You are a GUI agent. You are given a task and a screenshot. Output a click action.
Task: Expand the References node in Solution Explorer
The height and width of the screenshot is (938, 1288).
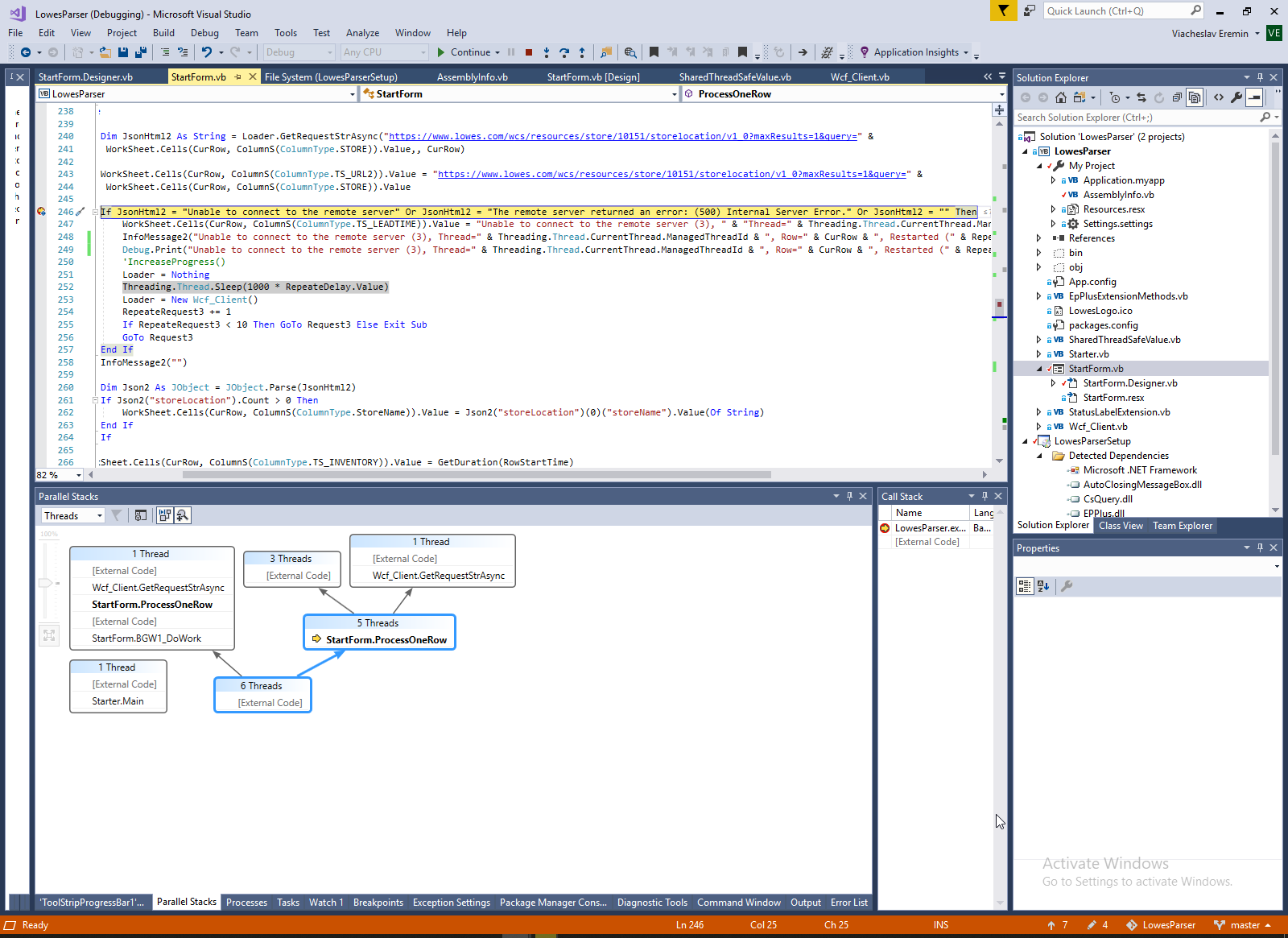click(1038, 238)
